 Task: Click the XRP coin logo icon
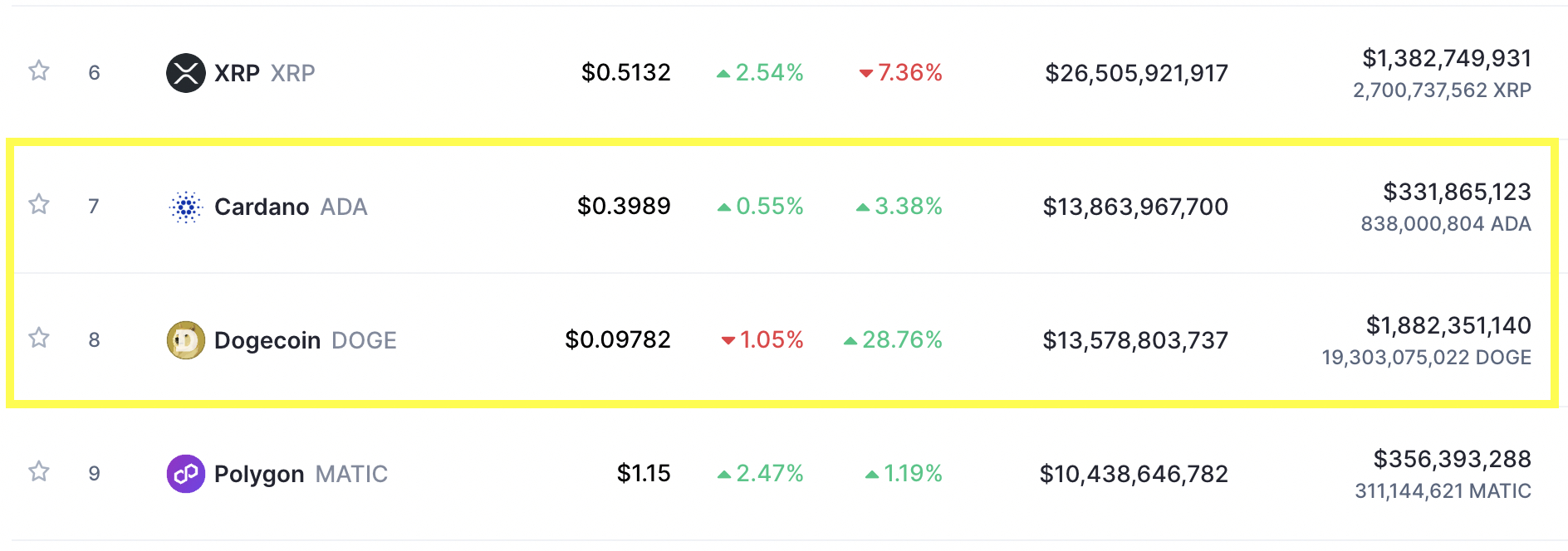[186, 73]
